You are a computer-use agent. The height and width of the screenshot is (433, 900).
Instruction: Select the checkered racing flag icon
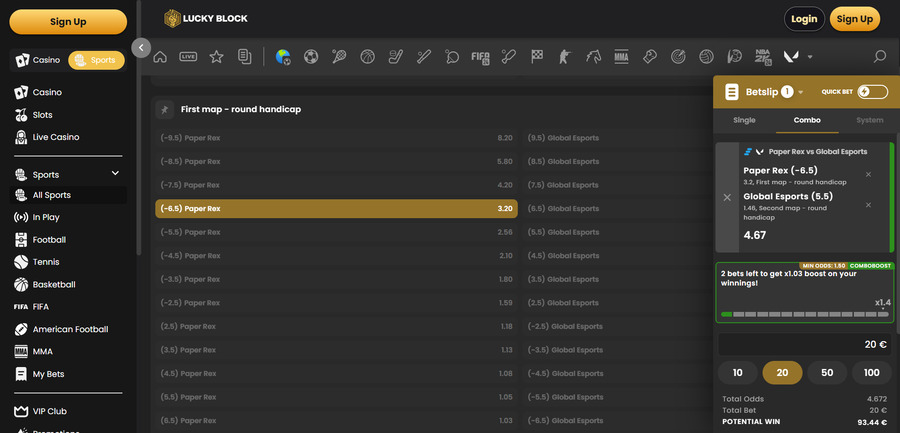(537, 56)
